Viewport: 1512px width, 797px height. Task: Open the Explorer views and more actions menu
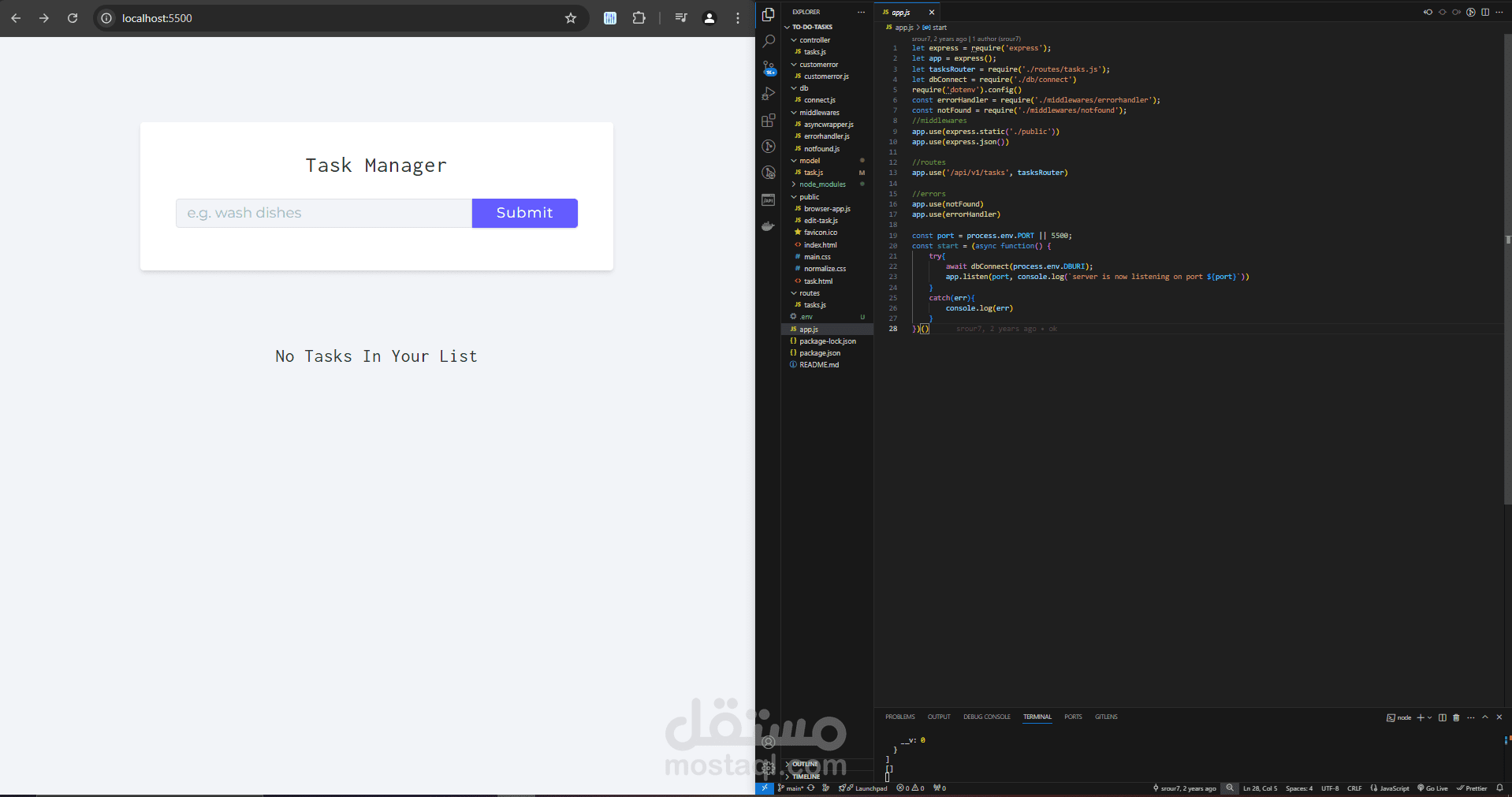pos(861,12)
